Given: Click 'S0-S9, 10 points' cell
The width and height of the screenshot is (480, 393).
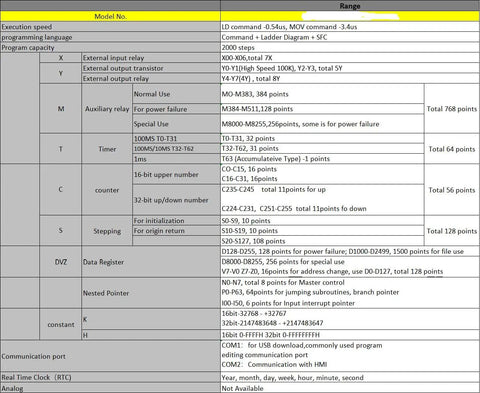Looking at the screenshot, I should click(x=322, y=221).
